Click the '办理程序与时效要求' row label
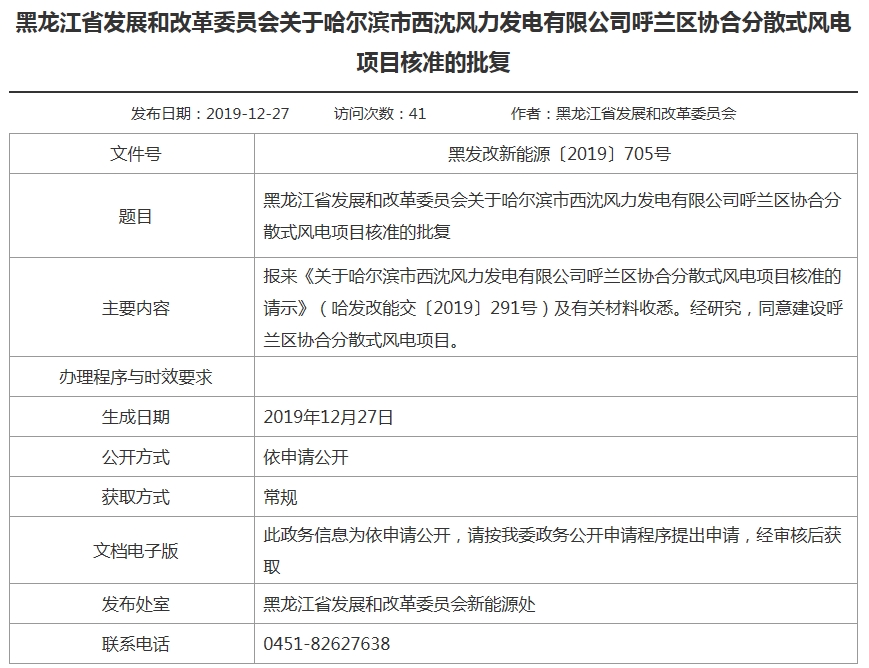The image size is (869, 668). tap(135, 377)
